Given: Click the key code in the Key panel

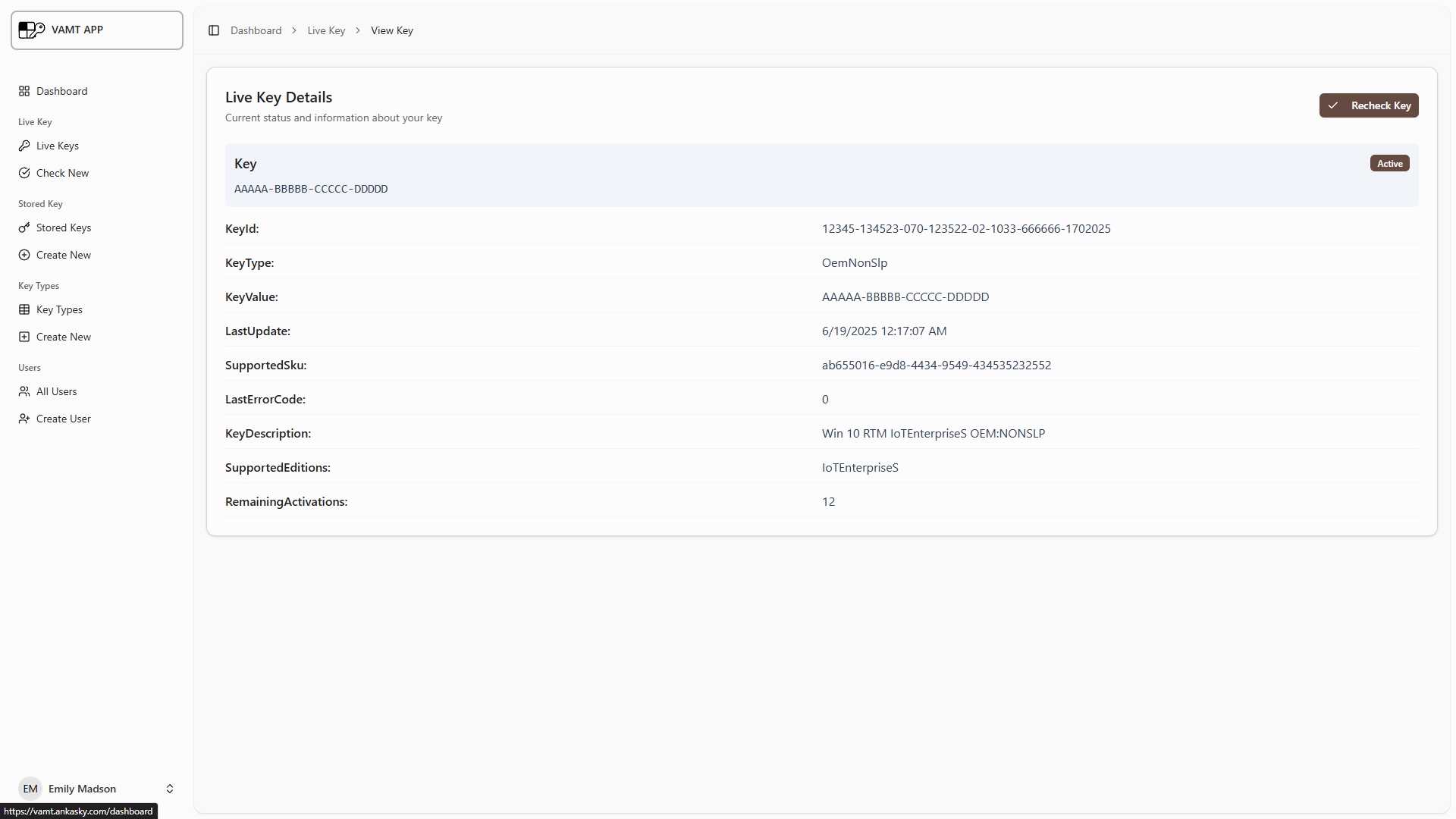Looking at the screenshot, I should click(311, 189).
